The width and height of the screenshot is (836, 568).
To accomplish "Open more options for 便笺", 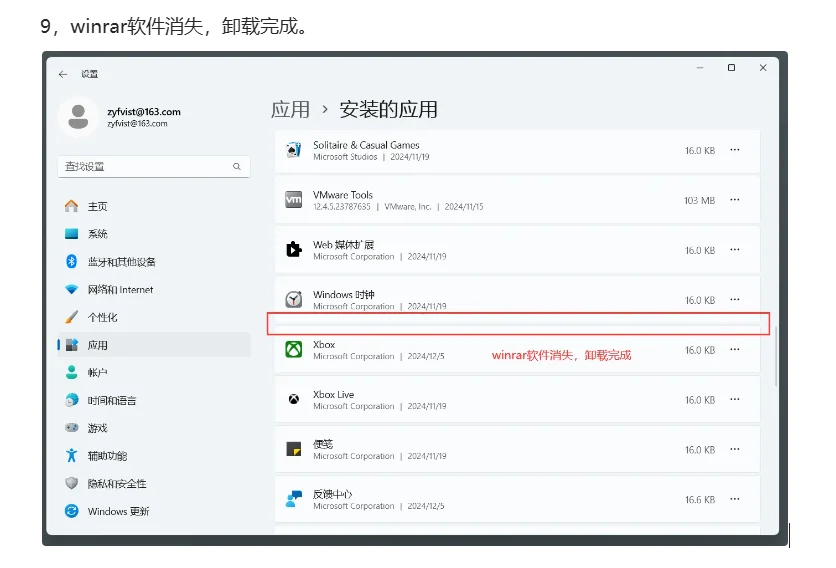I will click(x=735, y=450).
